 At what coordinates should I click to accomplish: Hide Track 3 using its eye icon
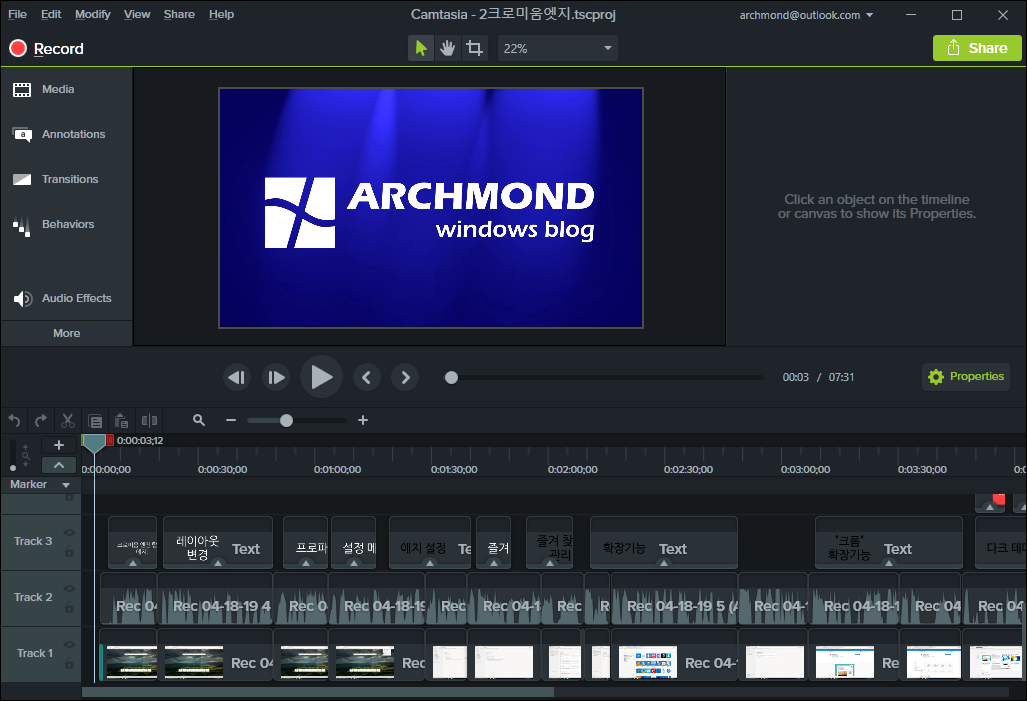[x=69, y=533]
